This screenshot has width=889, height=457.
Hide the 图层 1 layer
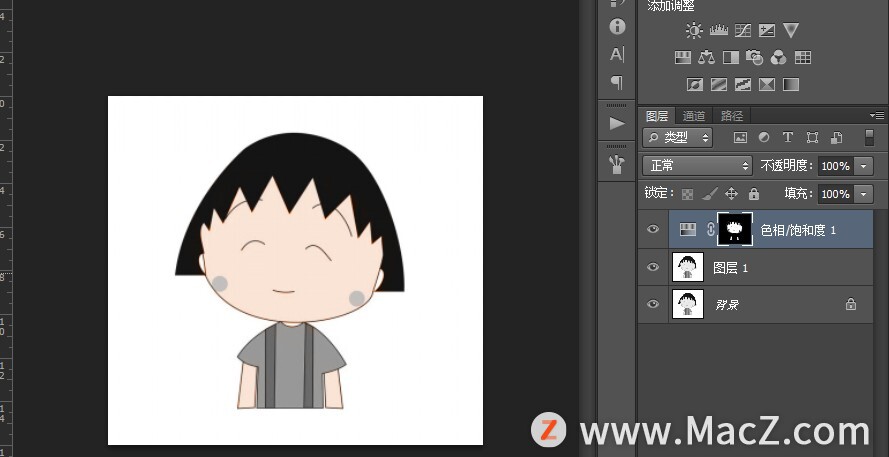tap(653, 266)
